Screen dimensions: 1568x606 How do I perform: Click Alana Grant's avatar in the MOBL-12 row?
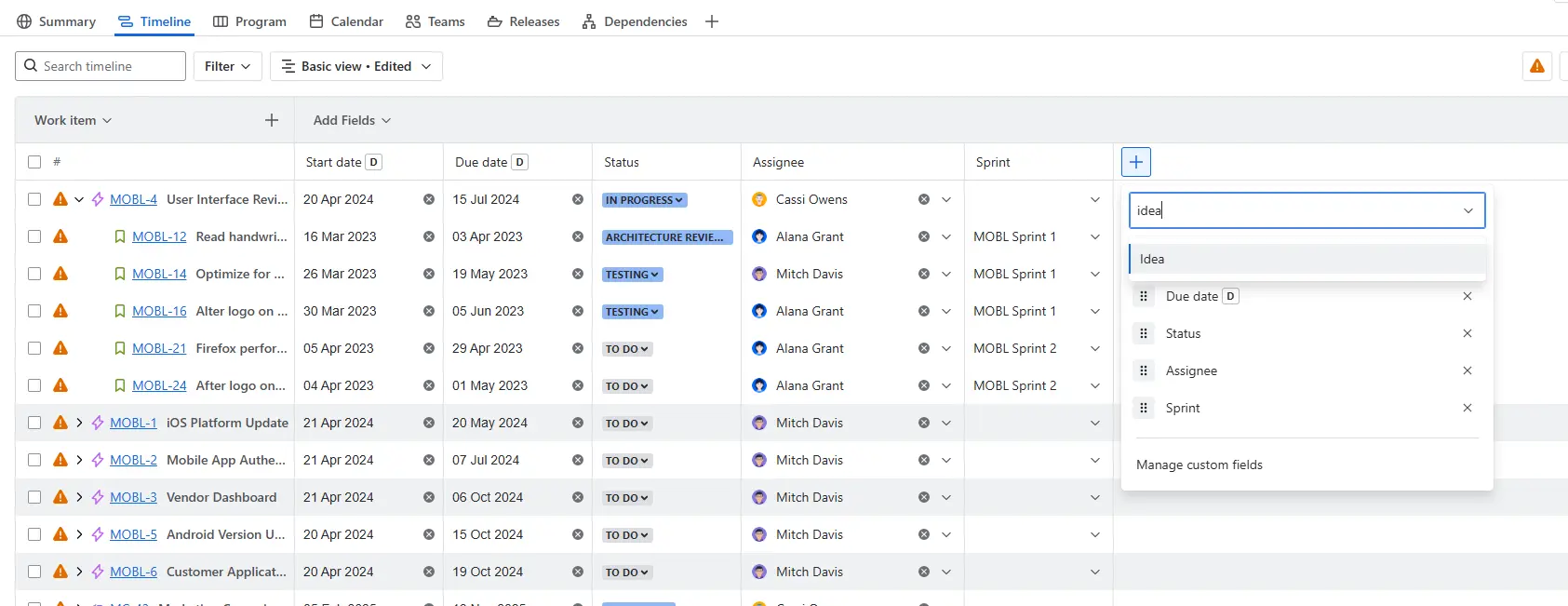[x=759, y=236]
